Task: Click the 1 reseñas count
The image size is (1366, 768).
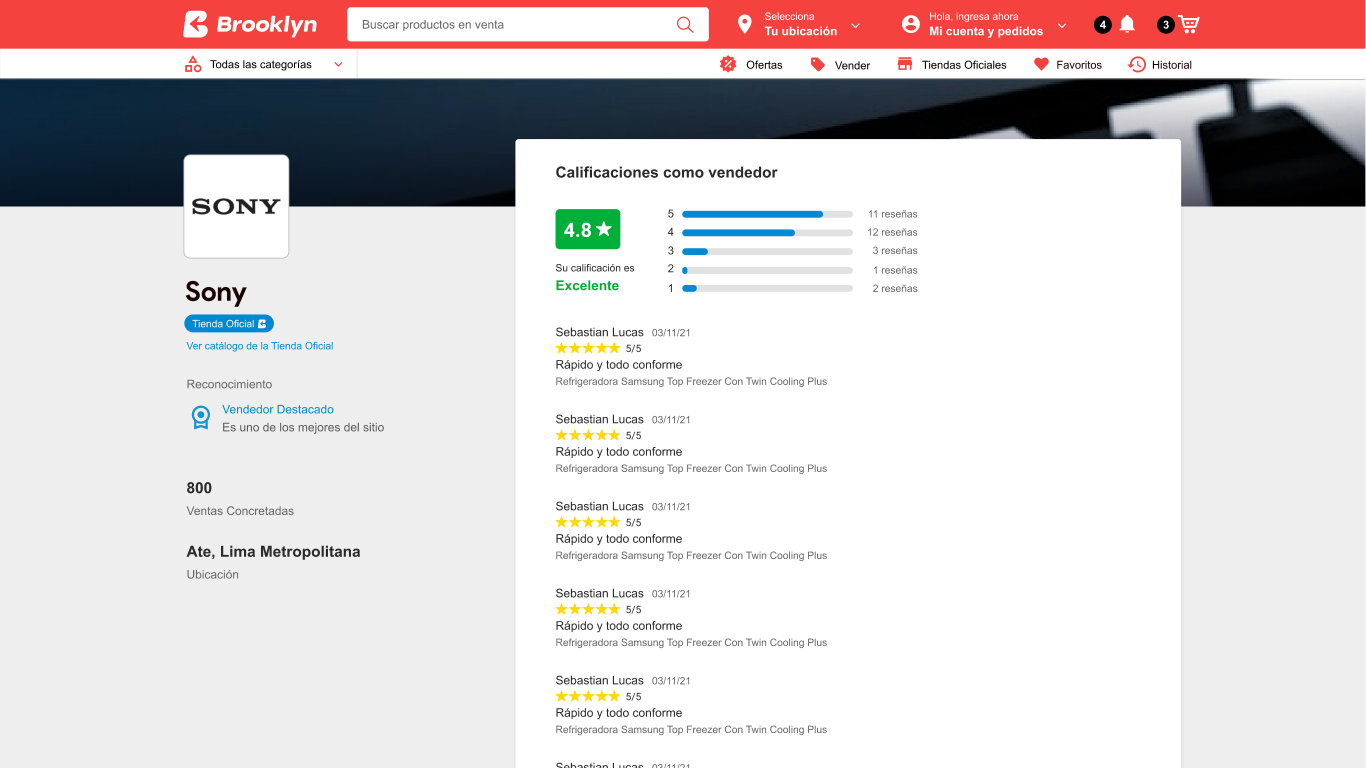Action: [x=895, y=270]
